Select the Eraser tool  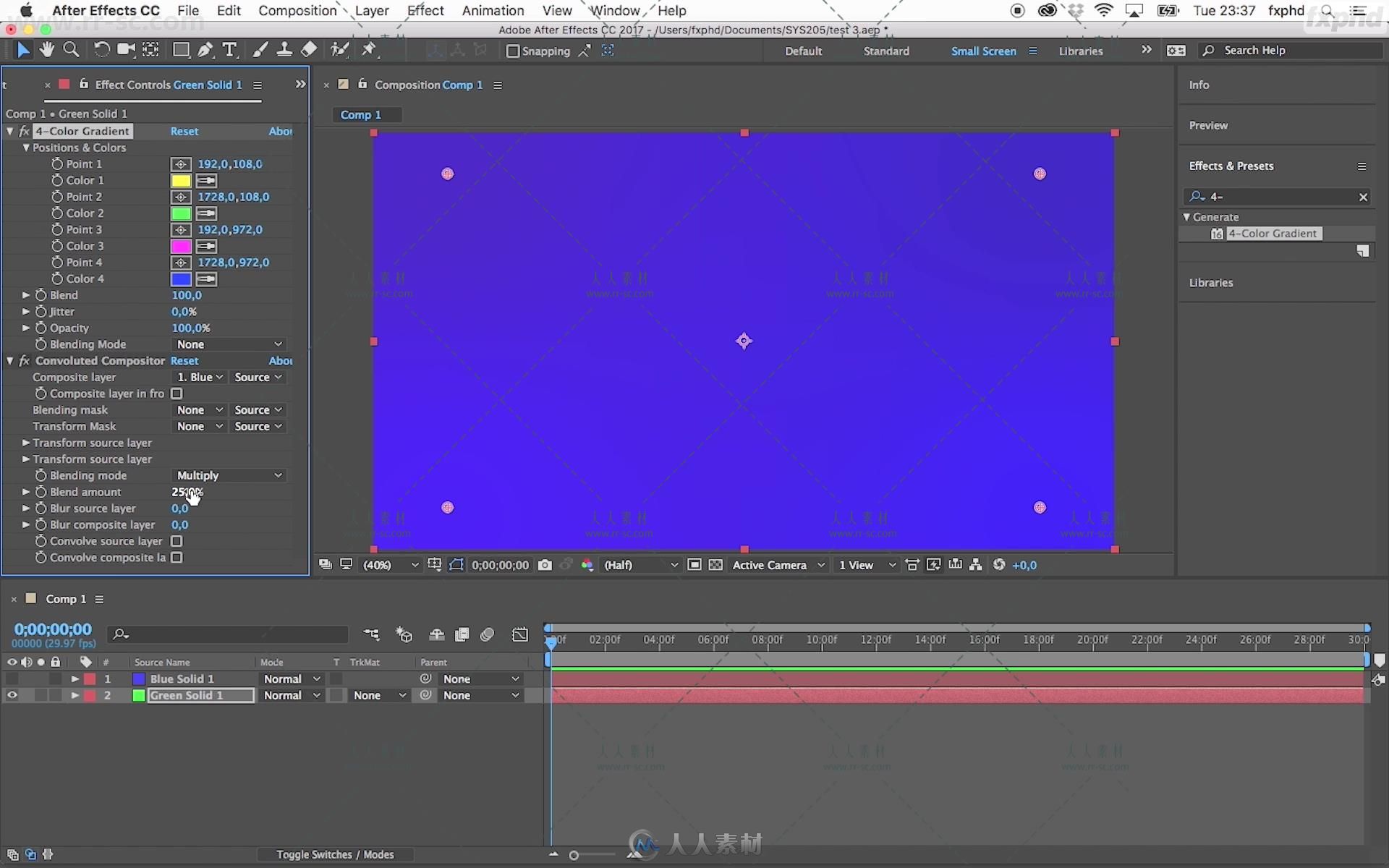tap(309, 50)
